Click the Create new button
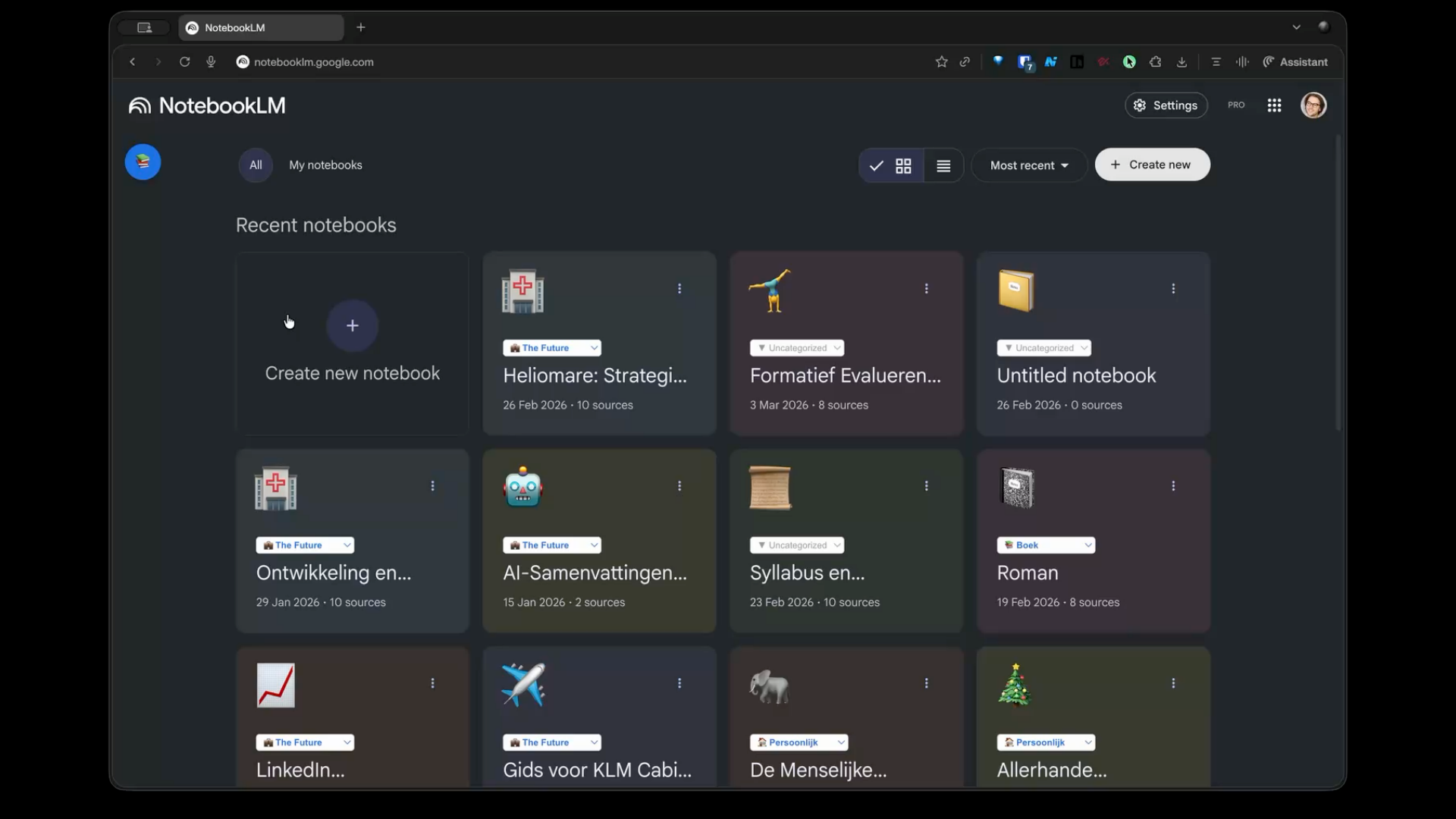1456x819 pixels. point(1152,165)
